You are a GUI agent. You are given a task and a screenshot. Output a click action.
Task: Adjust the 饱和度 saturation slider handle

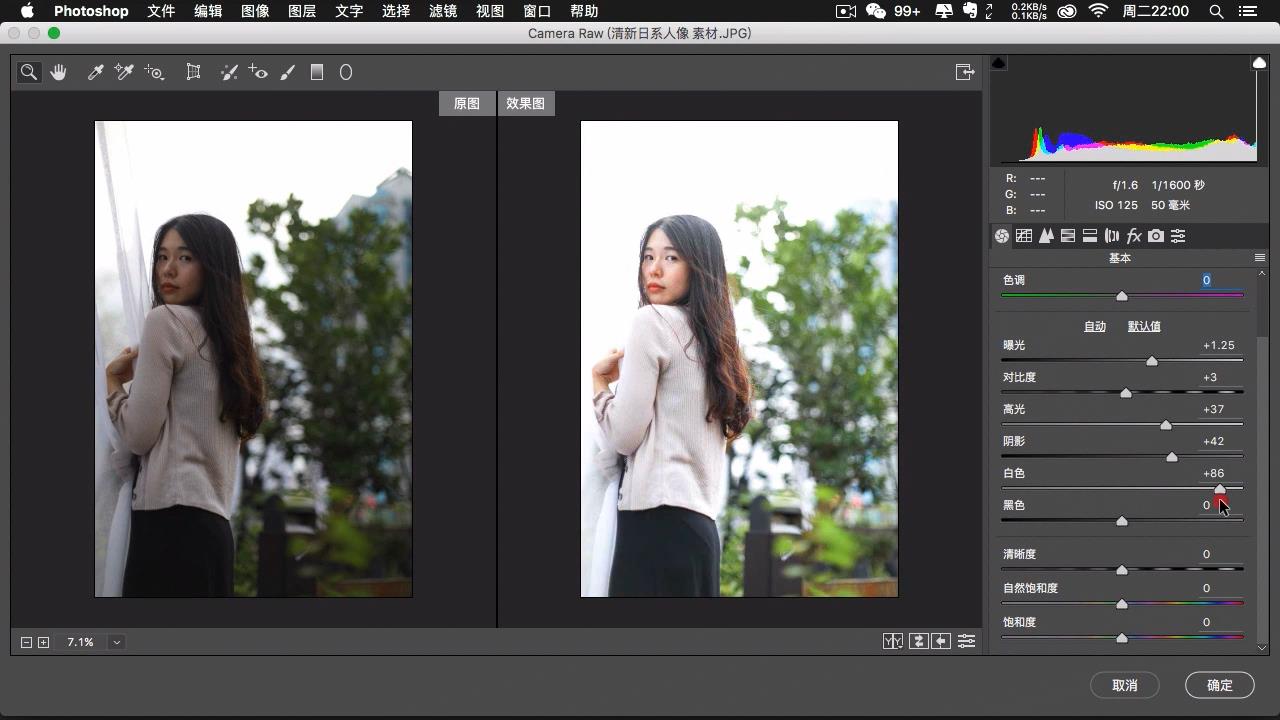(1122, 638)
